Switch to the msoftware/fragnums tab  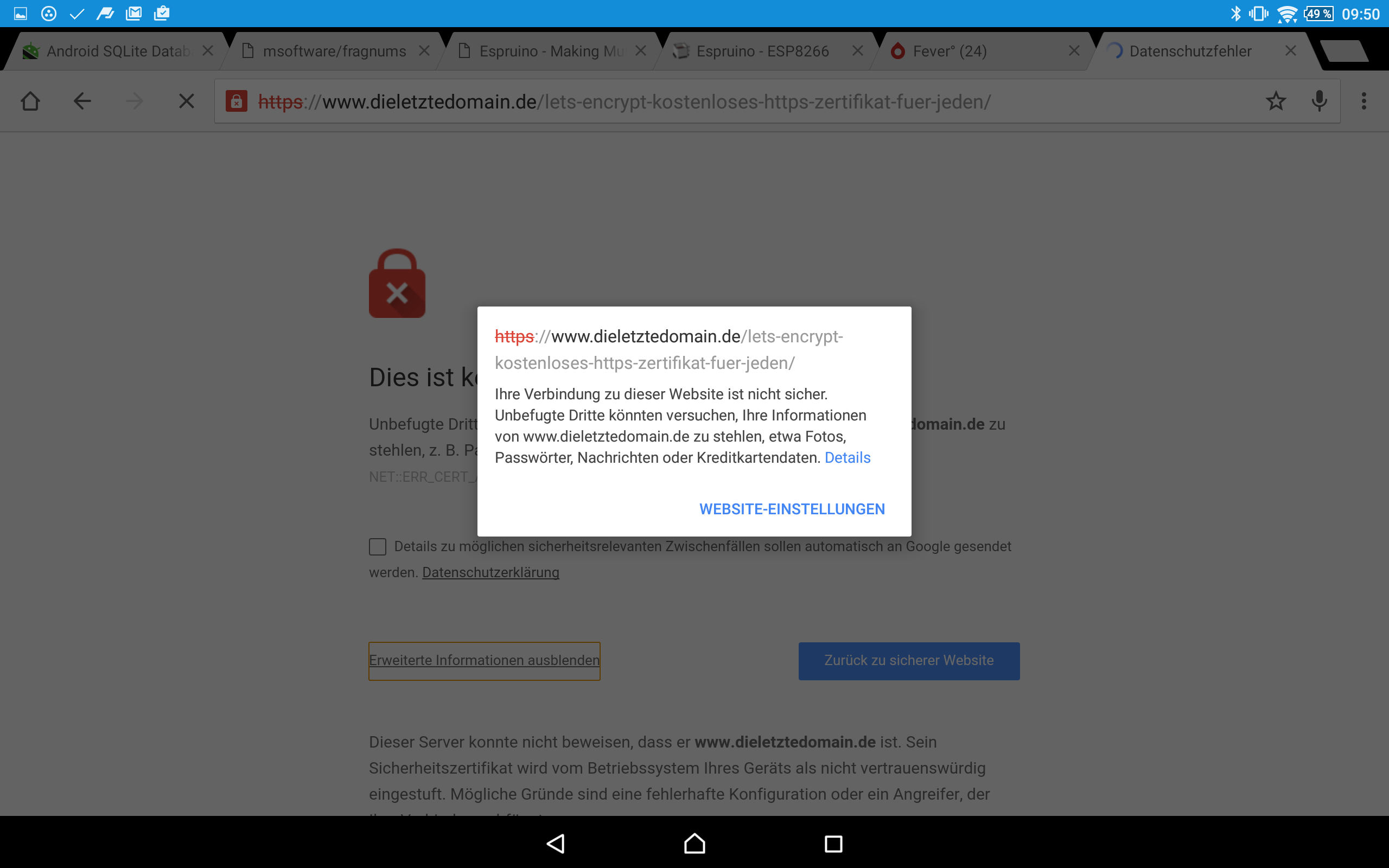[x=333, y=51]
